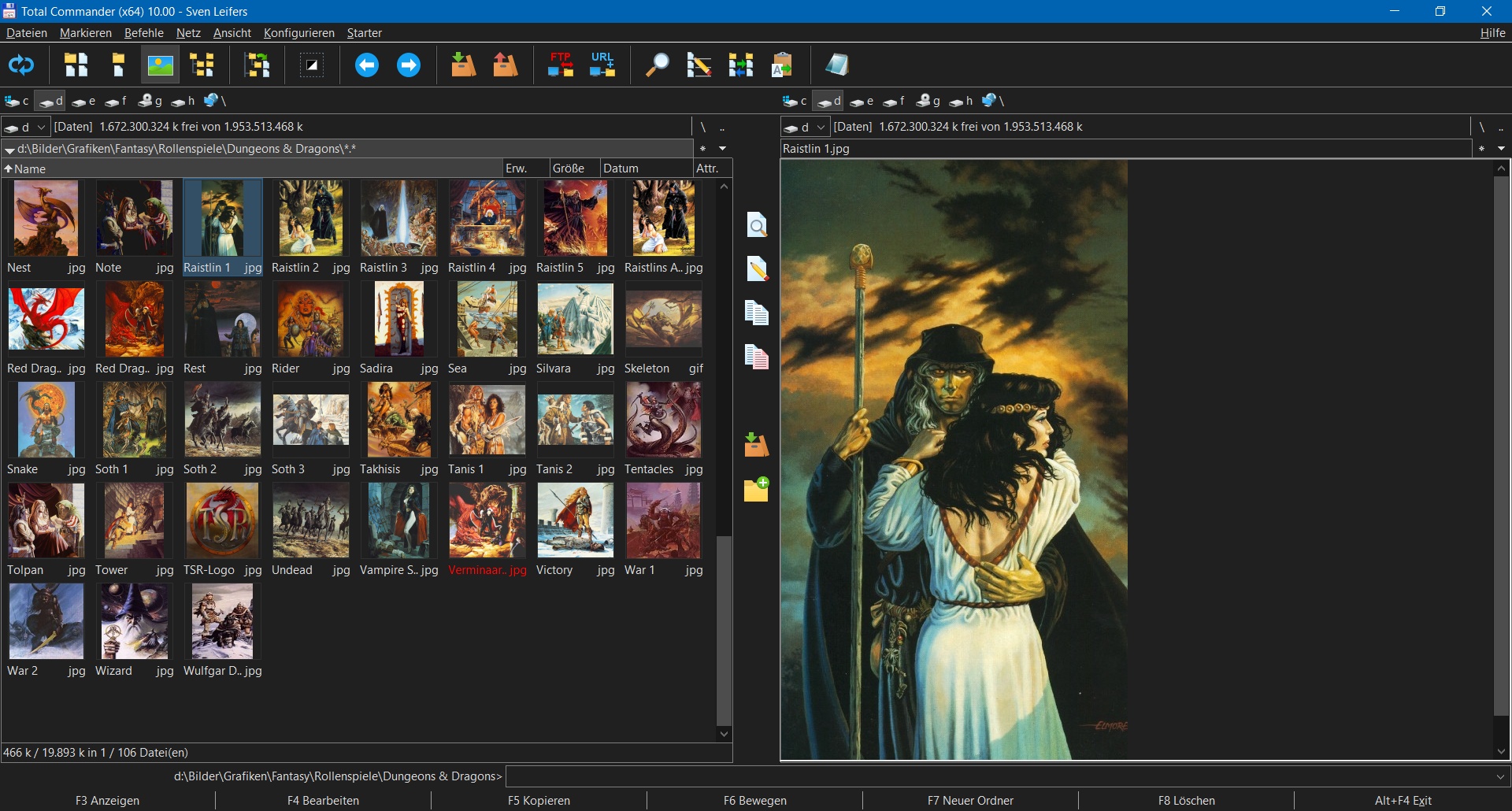This screenshot has width=1512, height=811.
Task: Open left panel drive dropdown
Action: coord(26,127)
